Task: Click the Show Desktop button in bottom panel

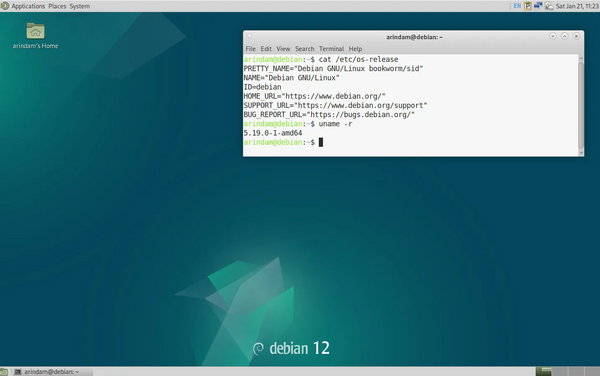Action: 4,372
